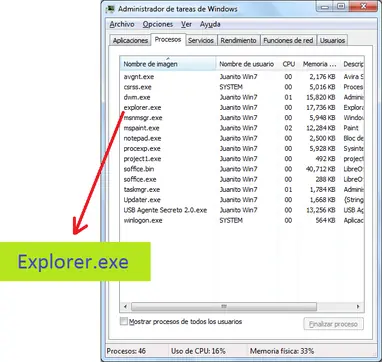Sort by Nombre de imagen column header
This screenshot has width=382, height=362.
coord(168,64)
